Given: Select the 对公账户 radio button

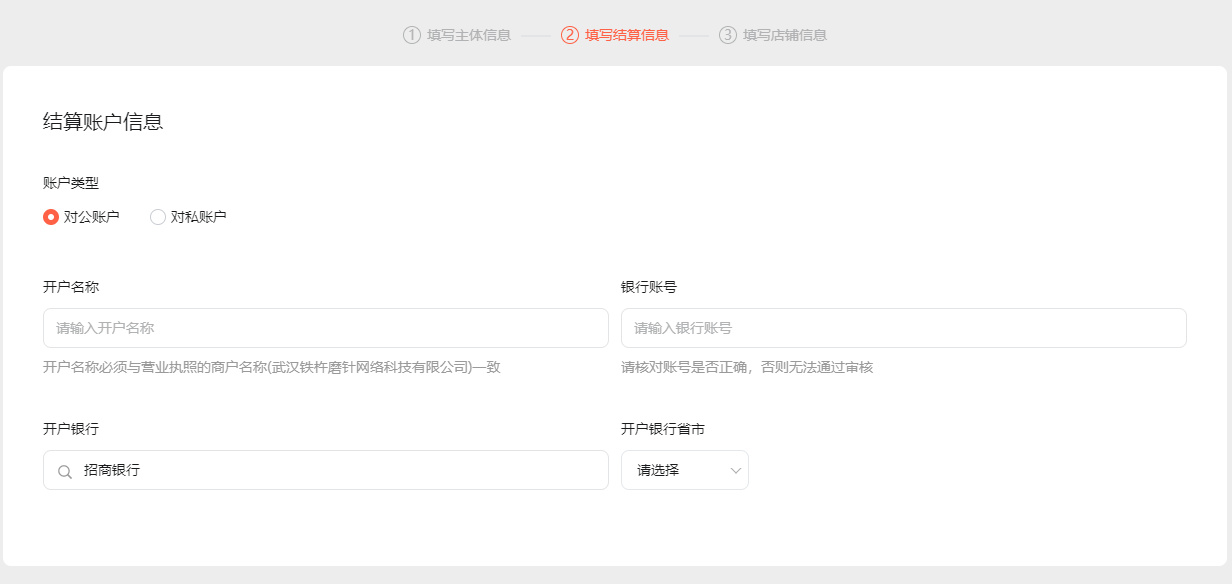Looking at the screenshot, I should (51, 217).
